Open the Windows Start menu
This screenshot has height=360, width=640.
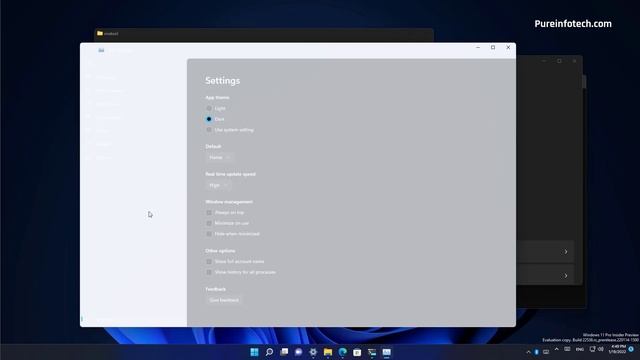254,352
